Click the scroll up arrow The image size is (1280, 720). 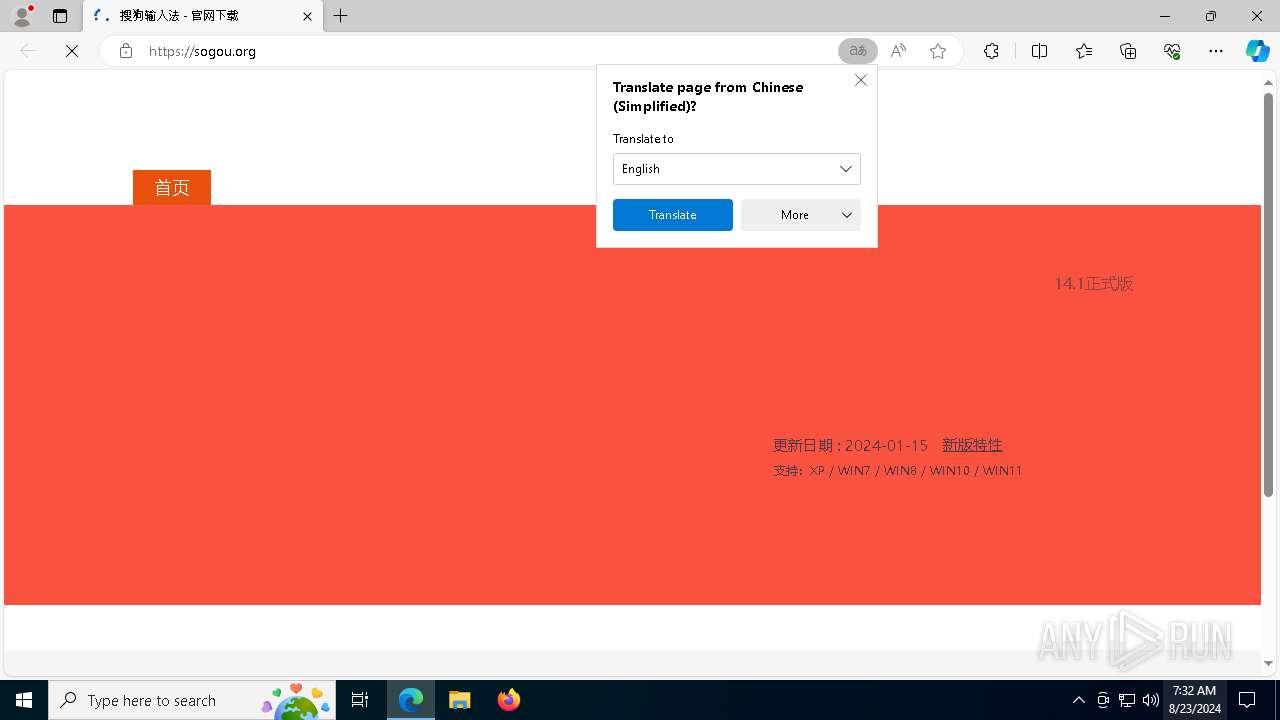pyautogui.click(x=1268, y=82)
